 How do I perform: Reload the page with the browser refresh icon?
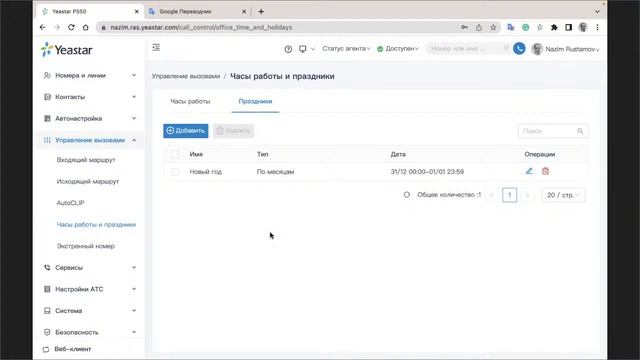(x=71, y=27)
